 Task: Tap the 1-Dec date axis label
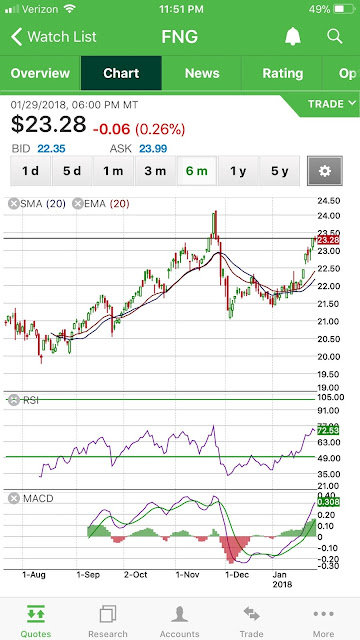237,575
